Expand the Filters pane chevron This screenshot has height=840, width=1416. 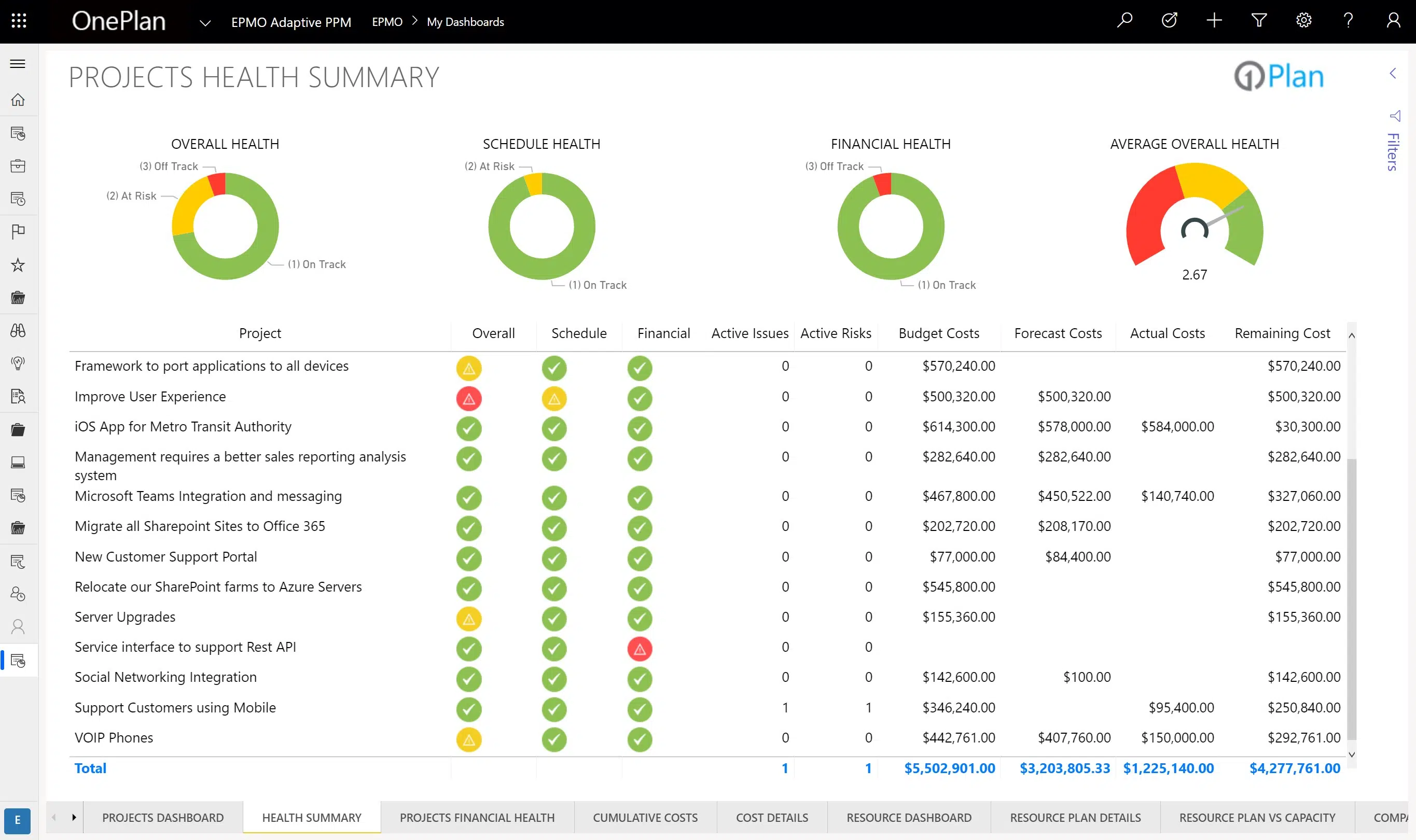click(x=1393, y=74)
